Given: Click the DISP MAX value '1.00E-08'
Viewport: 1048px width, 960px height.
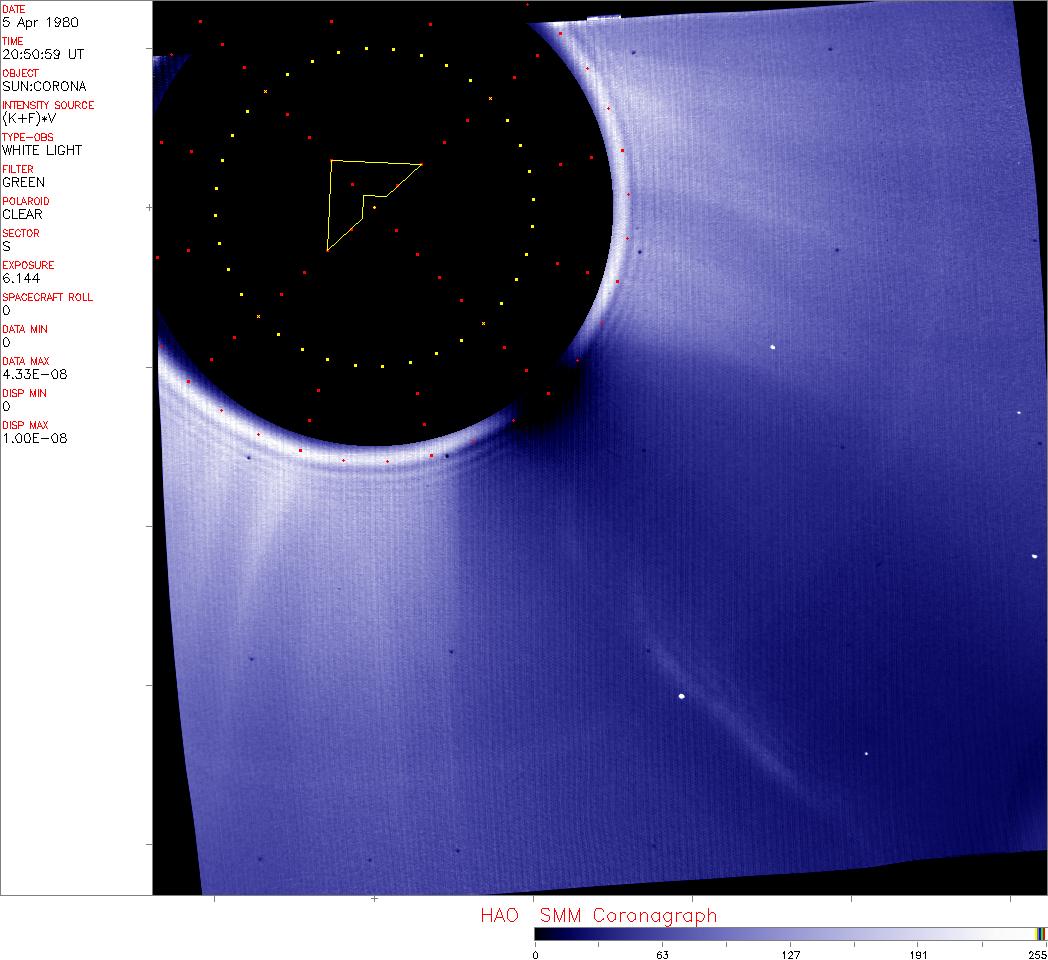Looking at the screenshot, I should pyautogui.click(x=34, y=438).
